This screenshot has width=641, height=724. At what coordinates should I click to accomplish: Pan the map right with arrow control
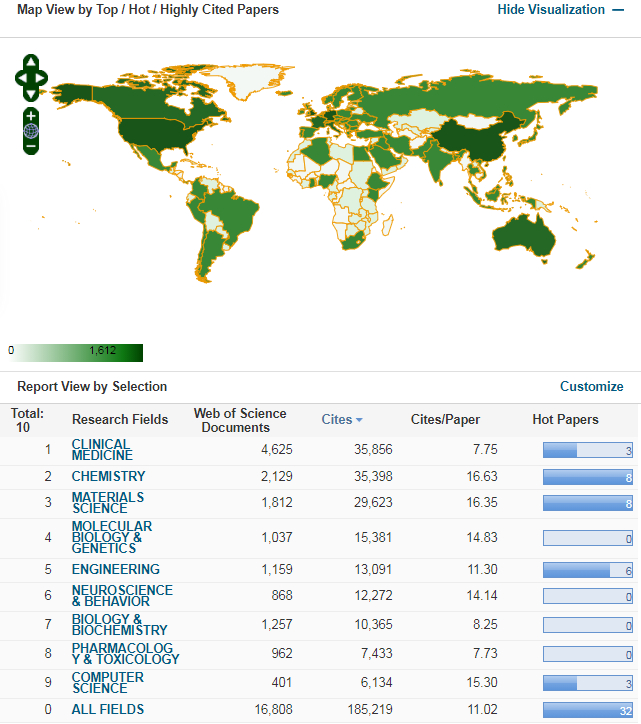tap(41, 78)
